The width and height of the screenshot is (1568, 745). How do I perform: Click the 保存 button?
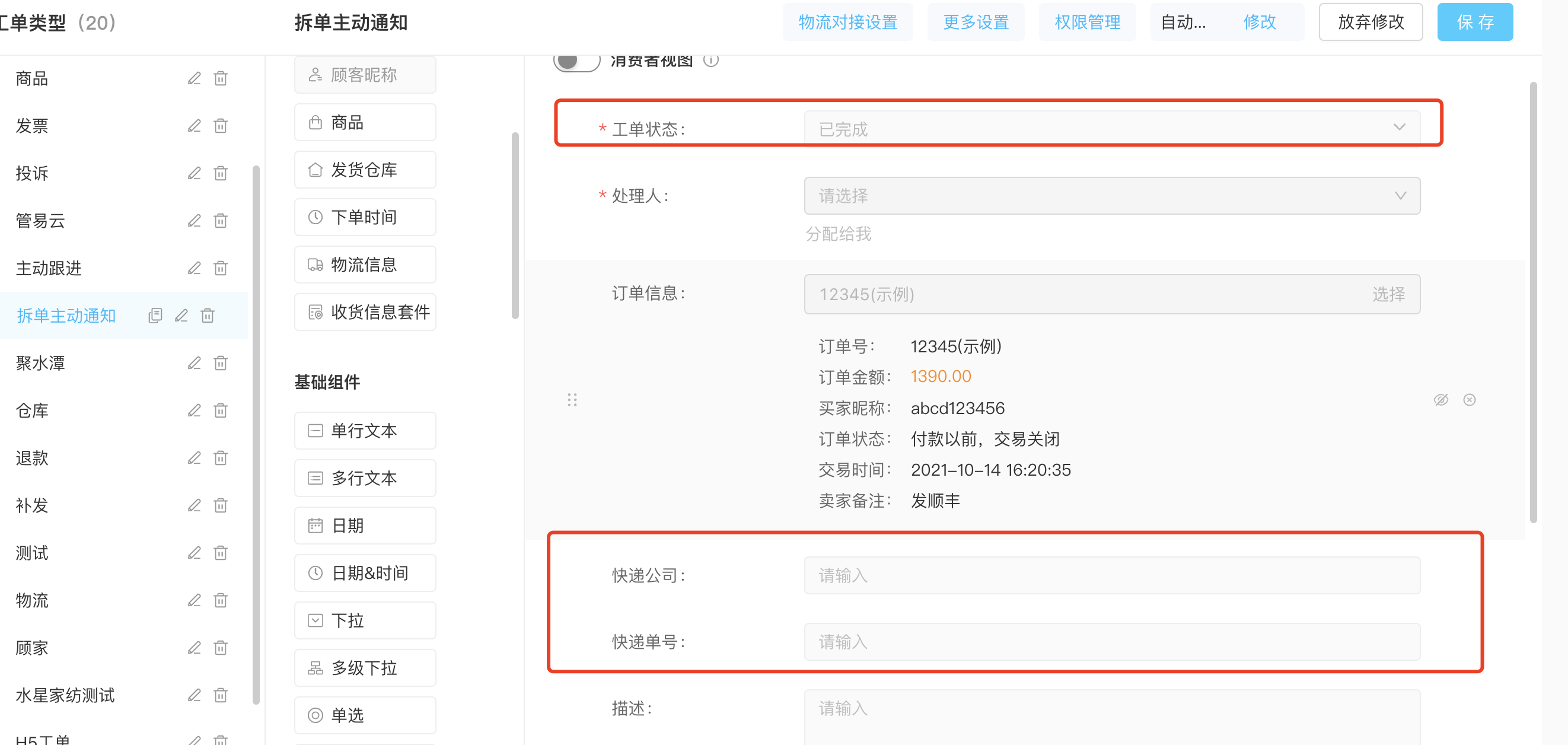pyautogui.click(x=1475, y=23)
